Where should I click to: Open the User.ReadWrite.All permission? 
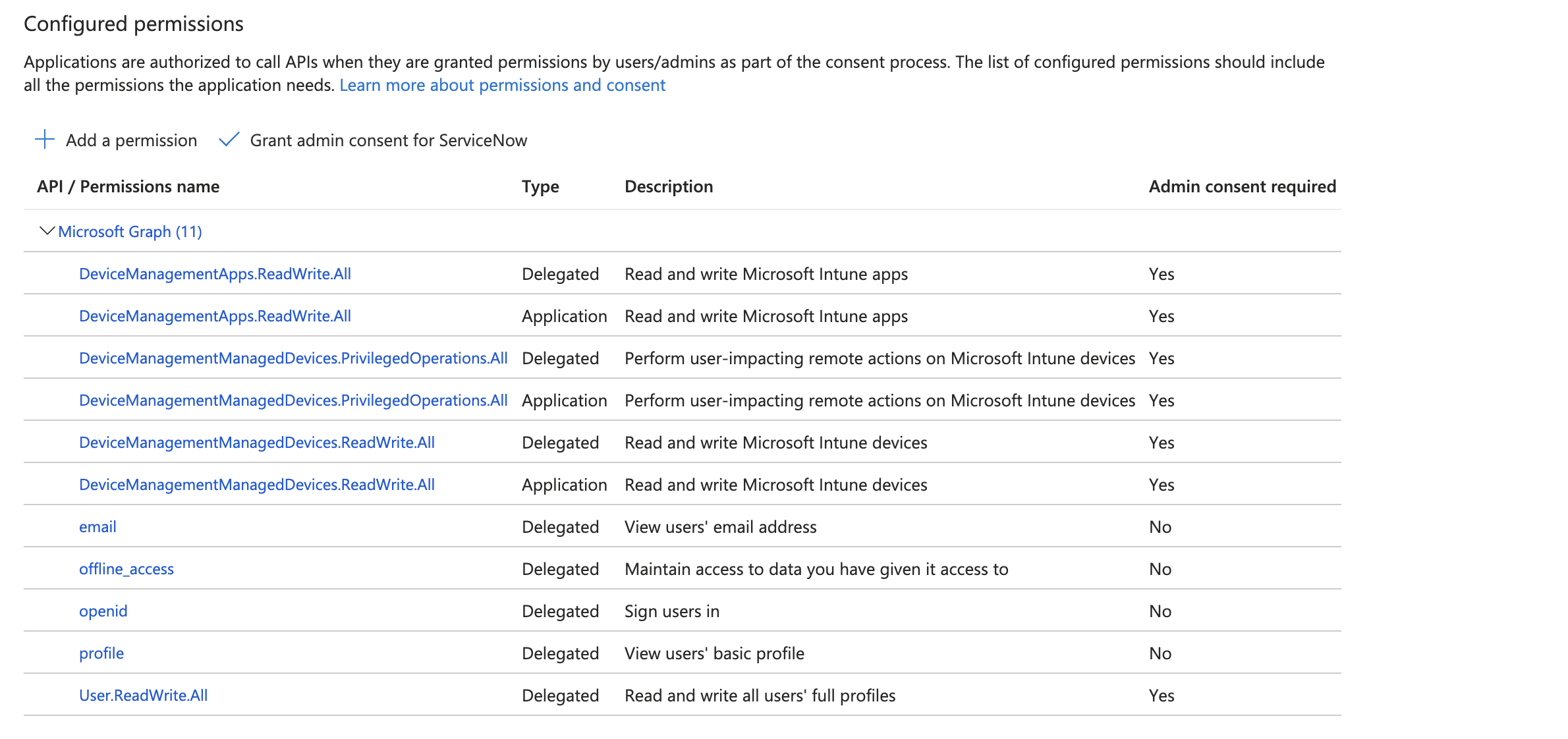pos(143,696)
